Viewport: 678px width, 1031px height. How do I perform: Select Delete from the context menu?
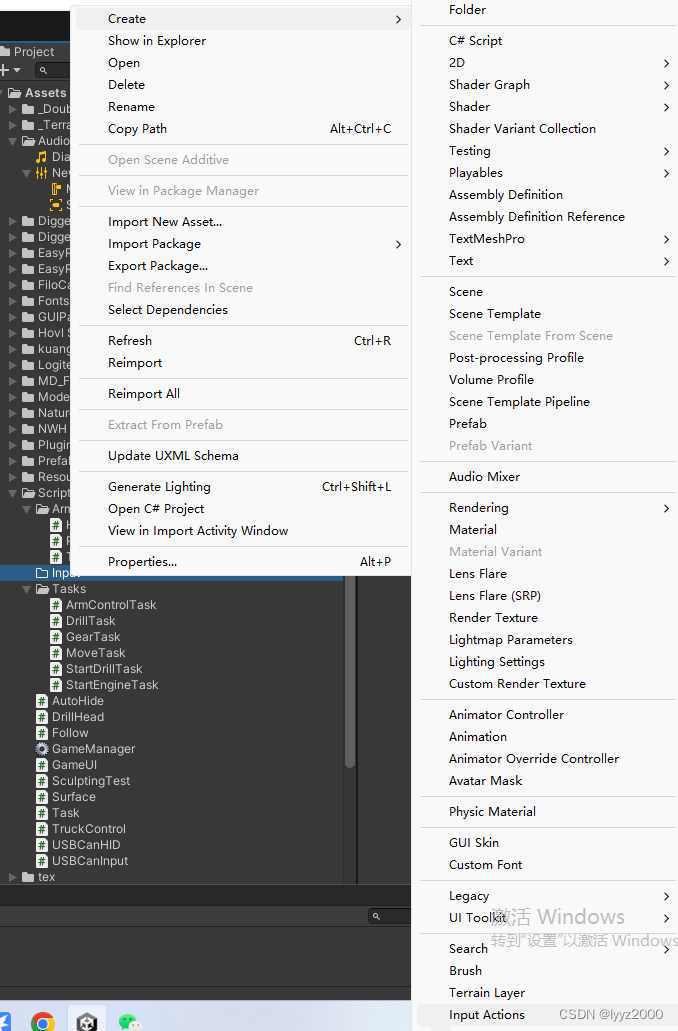[126, 84]
